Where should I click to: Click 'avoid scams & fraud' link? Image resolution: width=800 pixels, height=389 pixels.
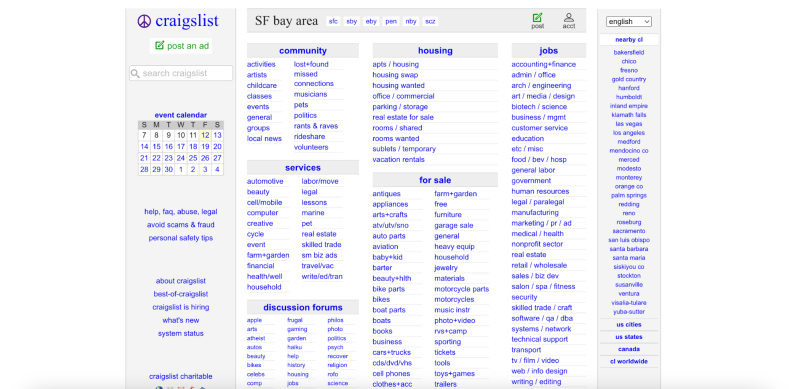click(x=181, y=225)
